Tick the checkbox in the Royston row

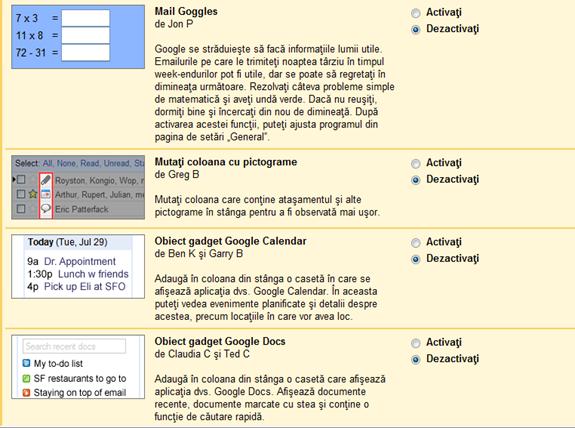tap(21, 179)
